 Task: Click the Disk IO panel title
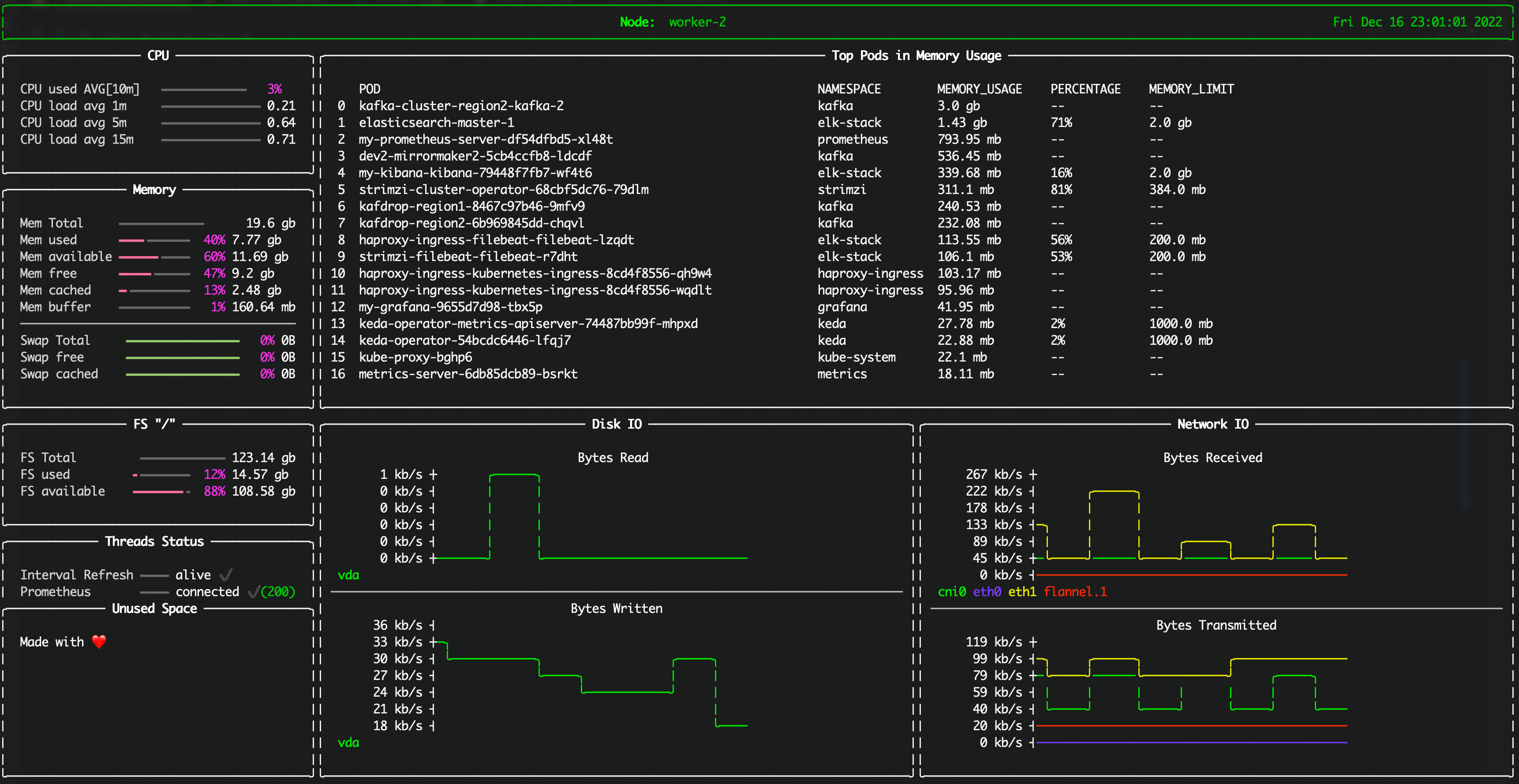(x=616, y=425)
